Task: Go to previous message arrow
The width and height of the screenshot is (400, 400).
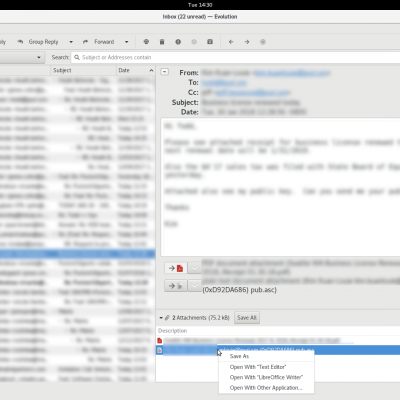Action: pos(231,42)
